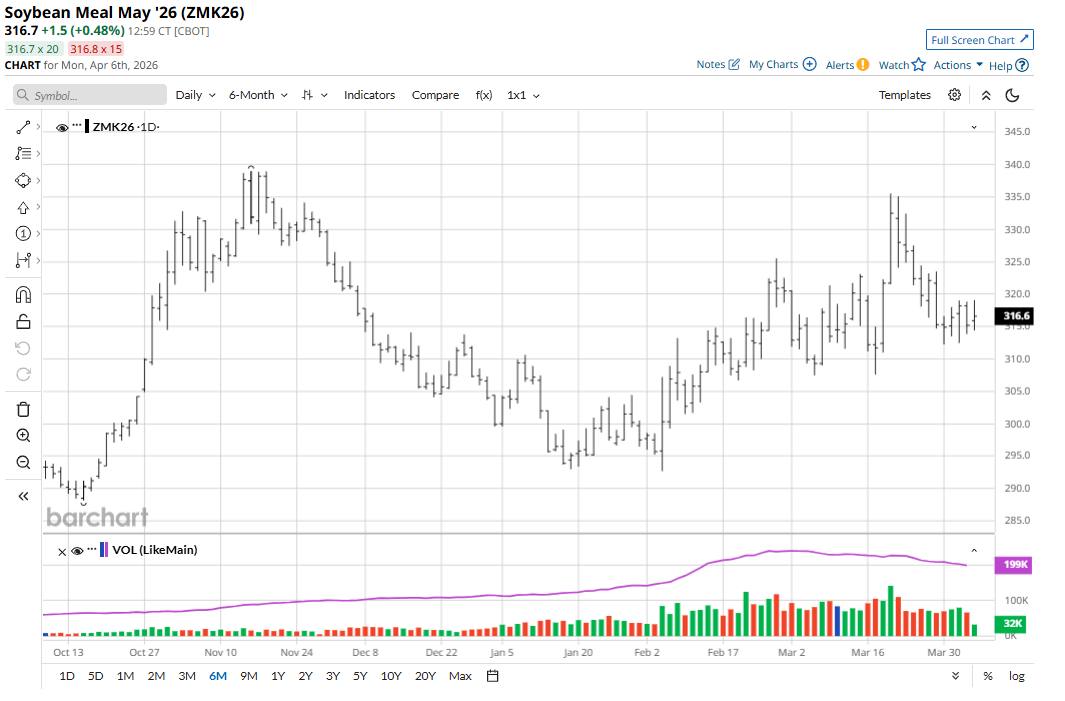
Task: Toggle the percent scale button
Action: coord(988,676)
